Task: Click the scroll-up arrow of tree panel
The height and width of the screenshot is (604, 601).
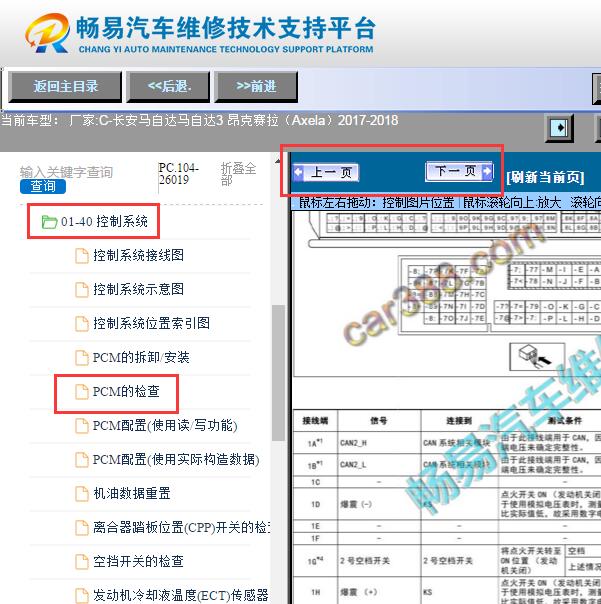Action: coord(277,161)
